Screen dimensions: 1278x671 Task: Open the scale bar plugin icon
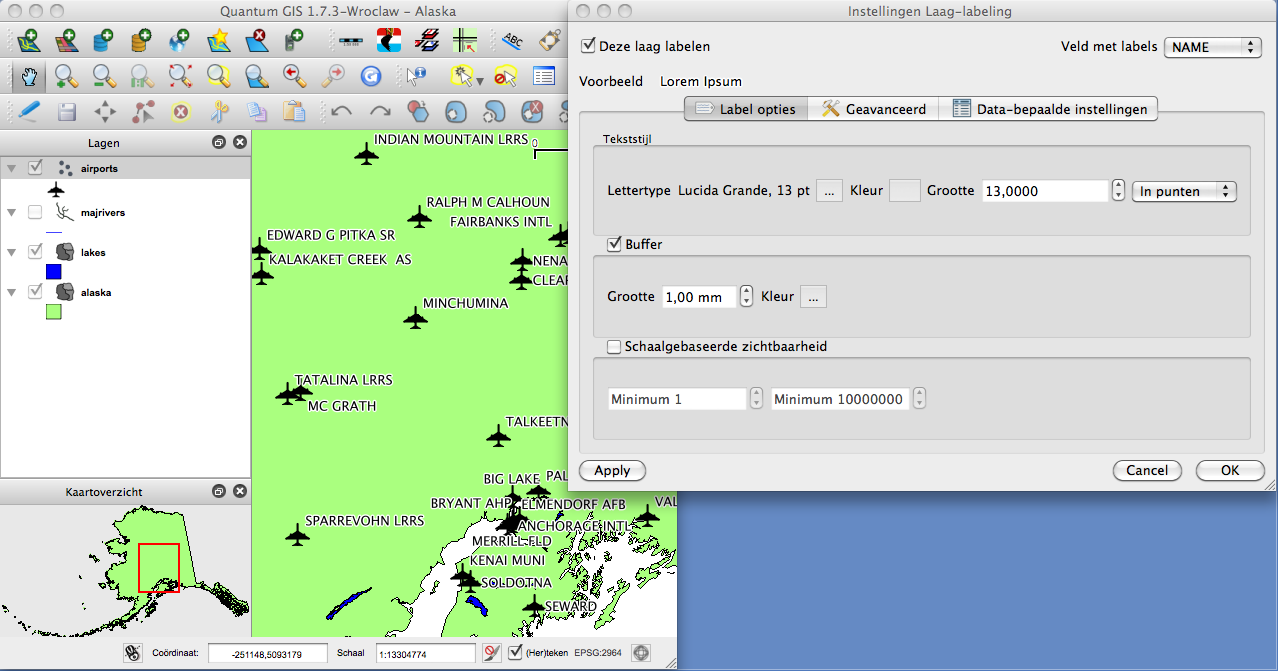coord(351,41)
